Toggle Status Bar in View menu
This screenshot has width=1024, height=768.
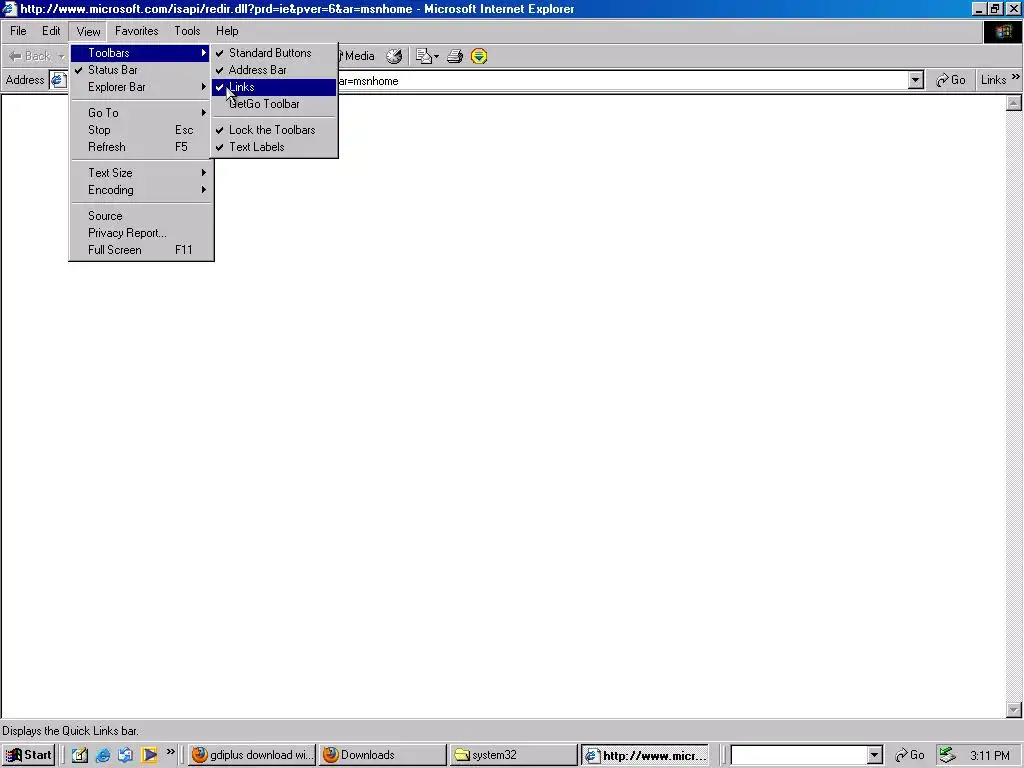click(x=141, y=70)
